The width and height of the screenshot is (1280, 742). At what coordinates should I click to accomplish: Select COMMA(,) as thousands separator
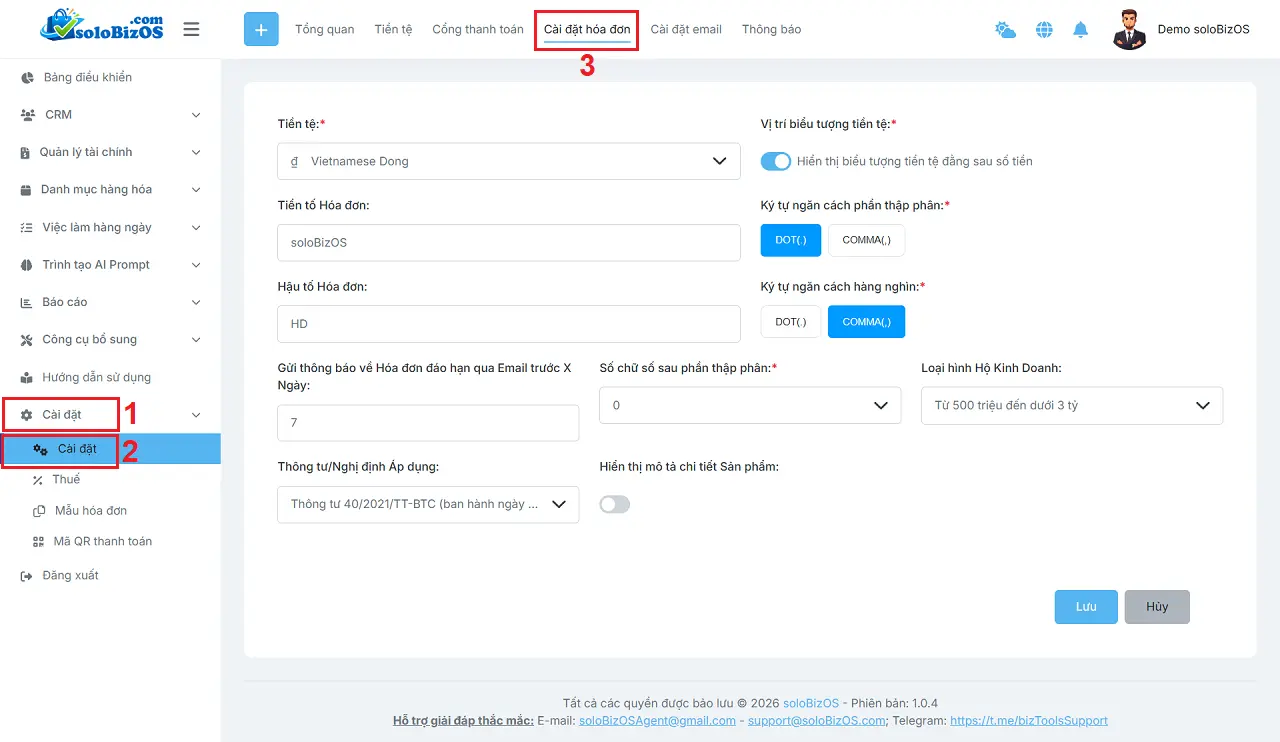click(866, 322)
